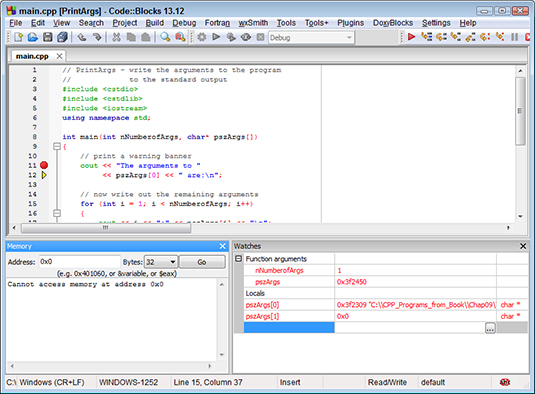Click the Redo arrow icon
This screenshot has height=394, width=535.
pos(97,37)
